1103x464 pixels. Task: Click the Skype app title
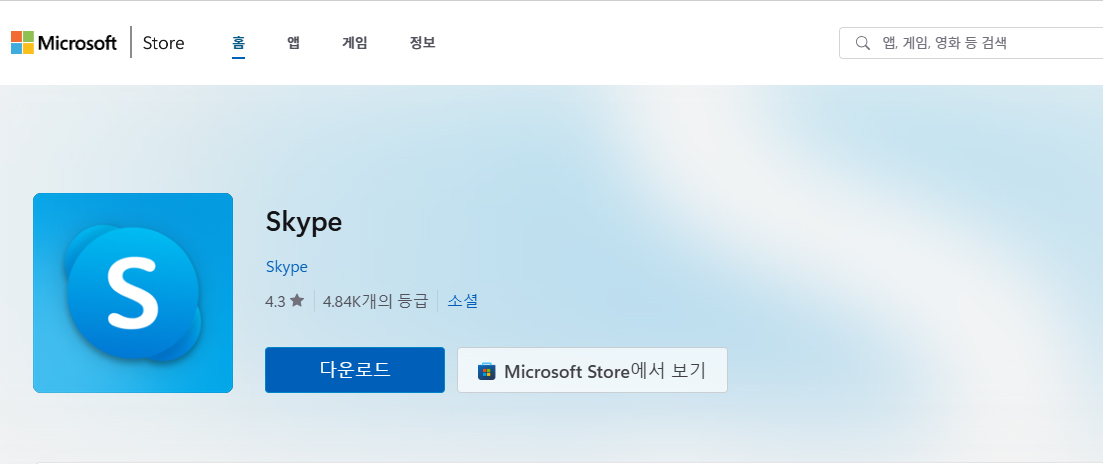click(x=304, y=222)
